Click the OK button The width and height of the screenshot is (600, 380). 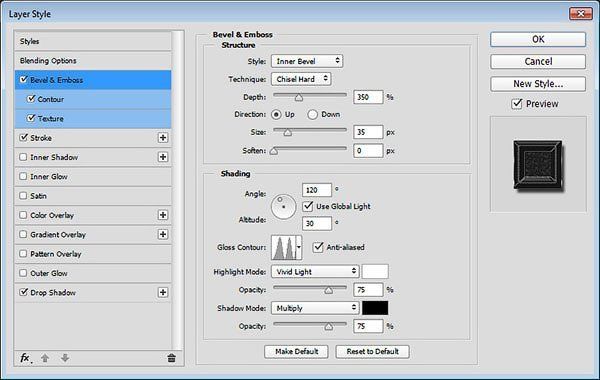point(538,39)
